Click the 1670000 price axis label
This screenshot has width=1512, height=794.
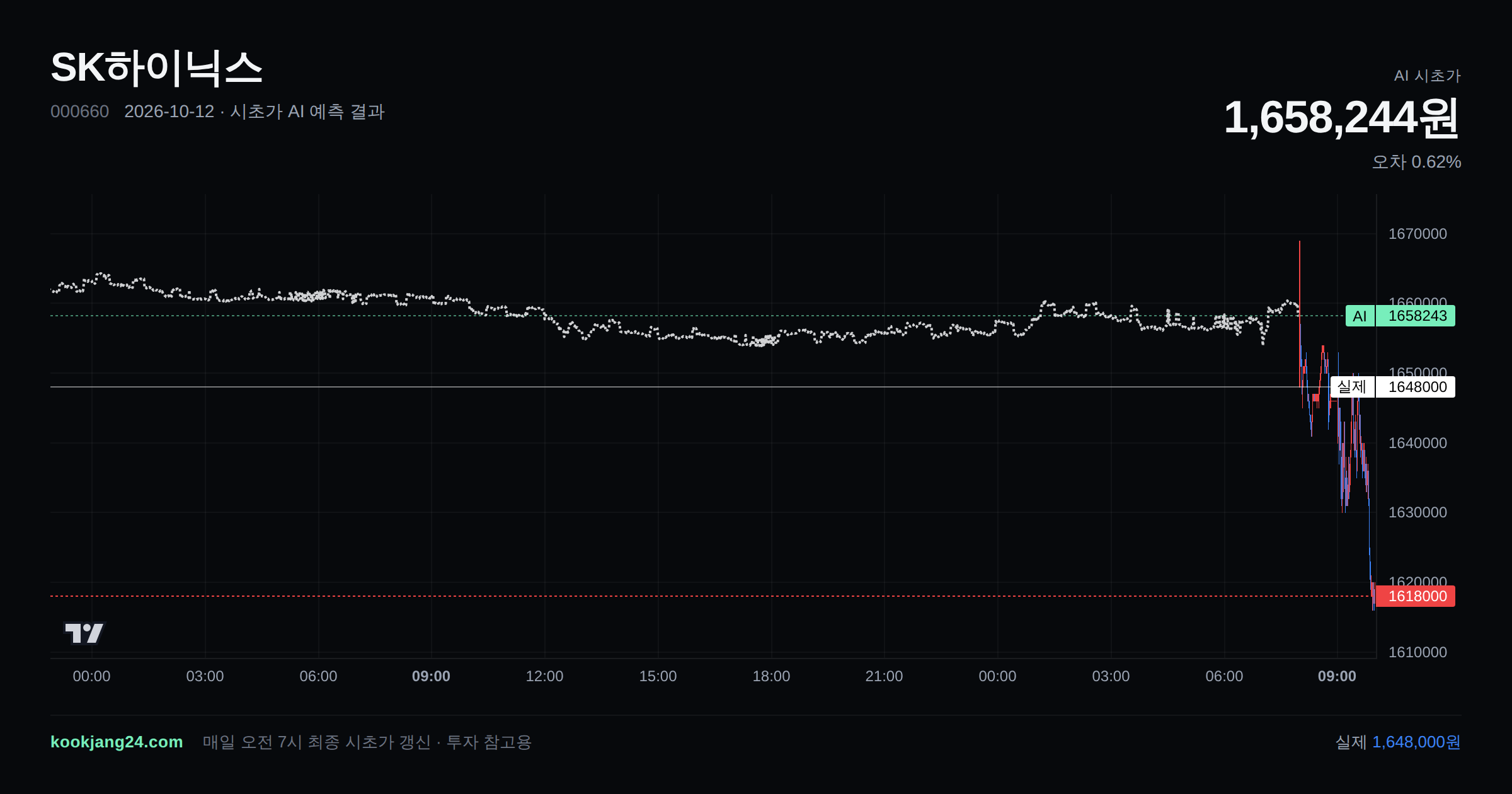[1417, 234]
